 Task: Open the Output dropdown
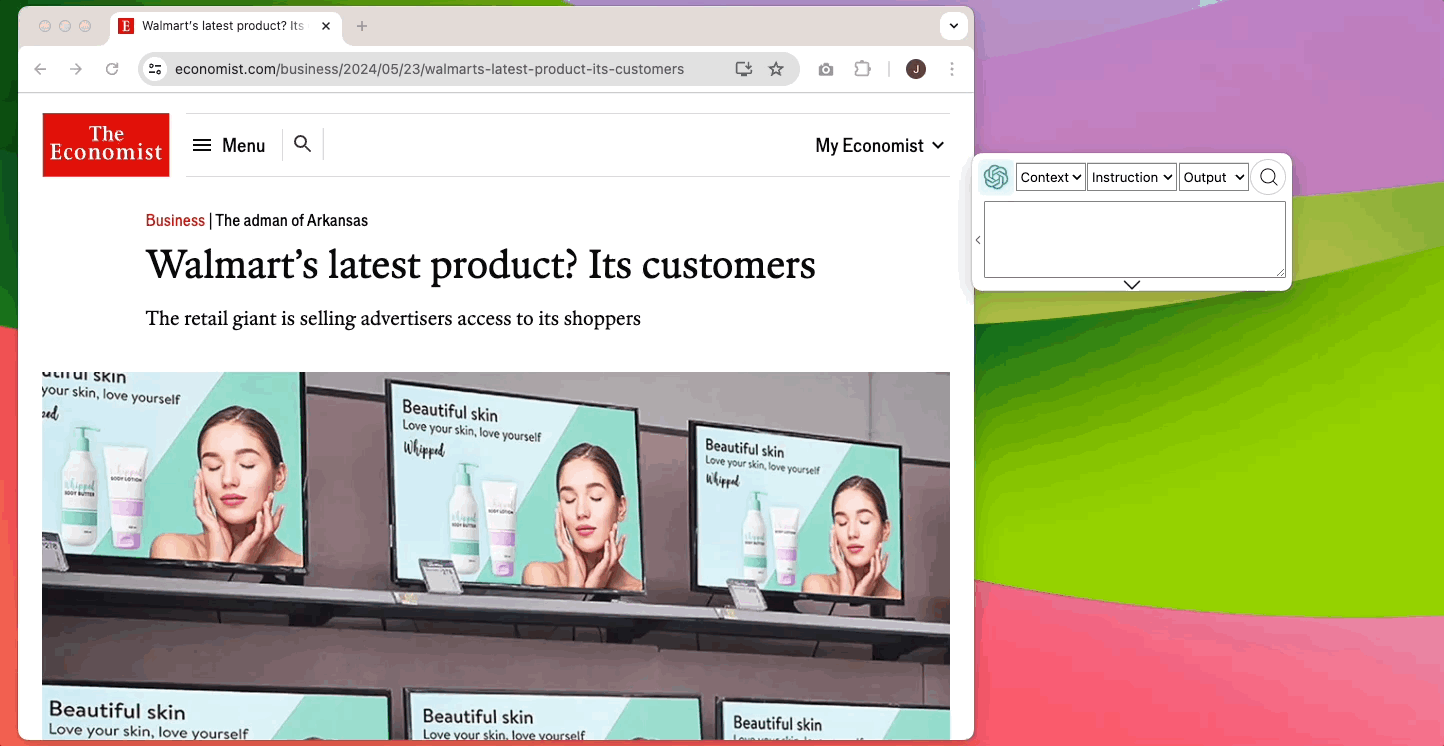[1214, 177]
